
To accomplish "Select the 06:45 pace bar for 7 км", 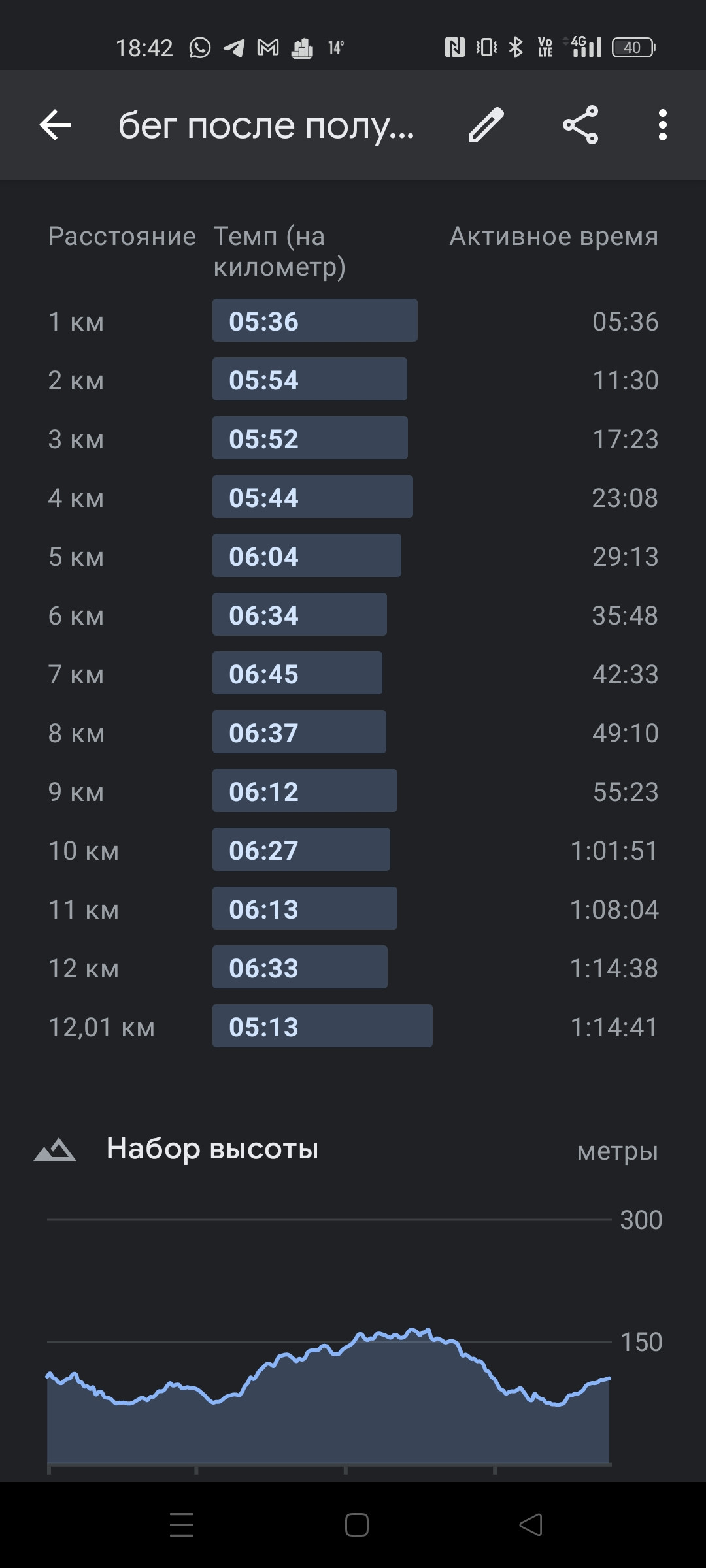I will click(x=297, y=673).
